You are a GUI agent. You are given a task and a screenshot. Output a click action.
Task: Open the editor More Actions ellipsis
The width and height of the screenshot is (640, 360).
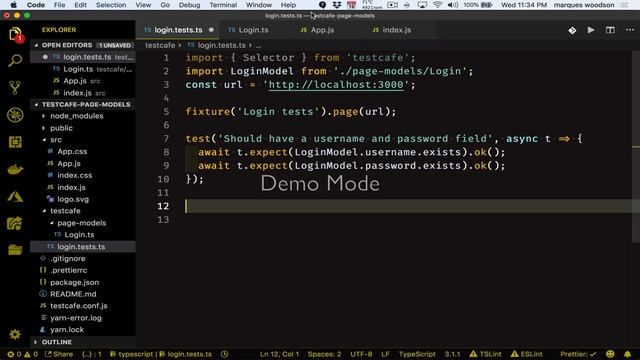point(630,30)
